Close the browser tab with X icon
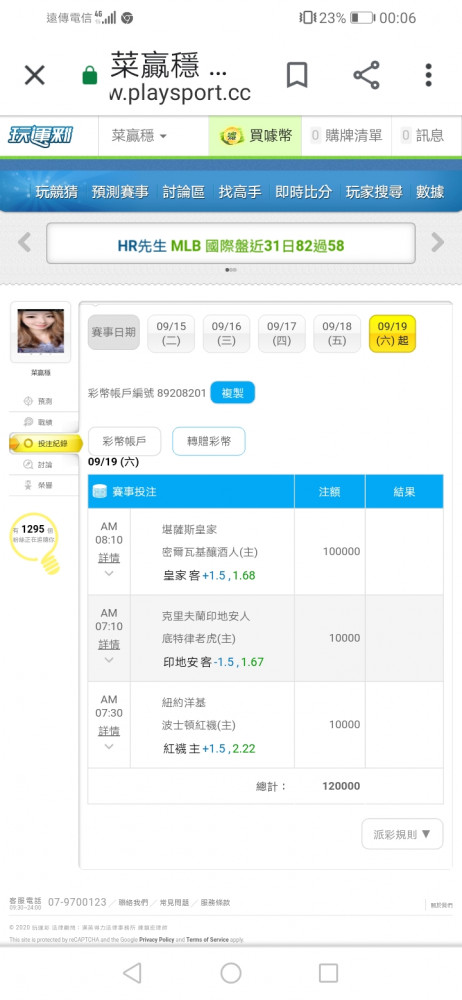 pos(34,76)
